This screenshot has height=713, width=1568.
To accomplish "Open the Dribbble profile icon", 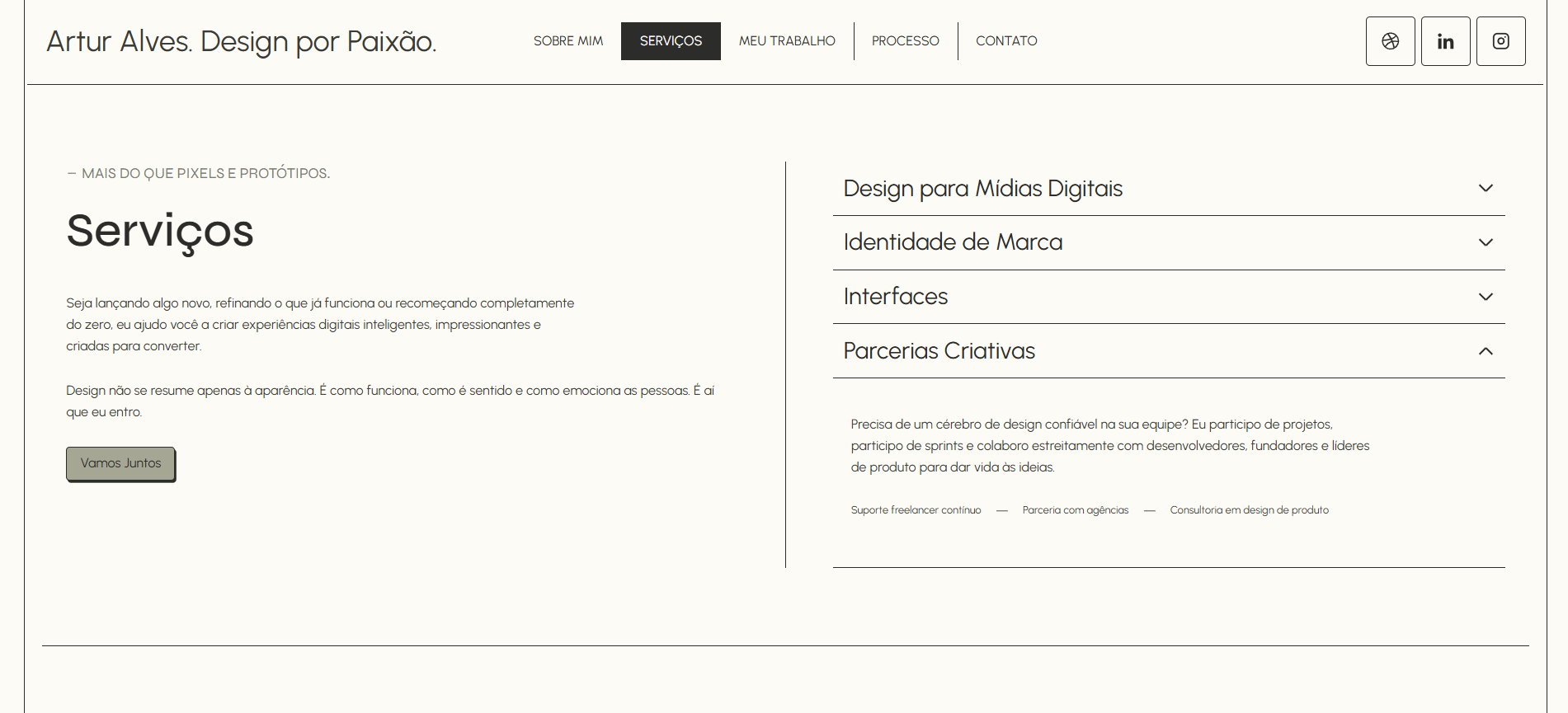I will [1390, 41].
